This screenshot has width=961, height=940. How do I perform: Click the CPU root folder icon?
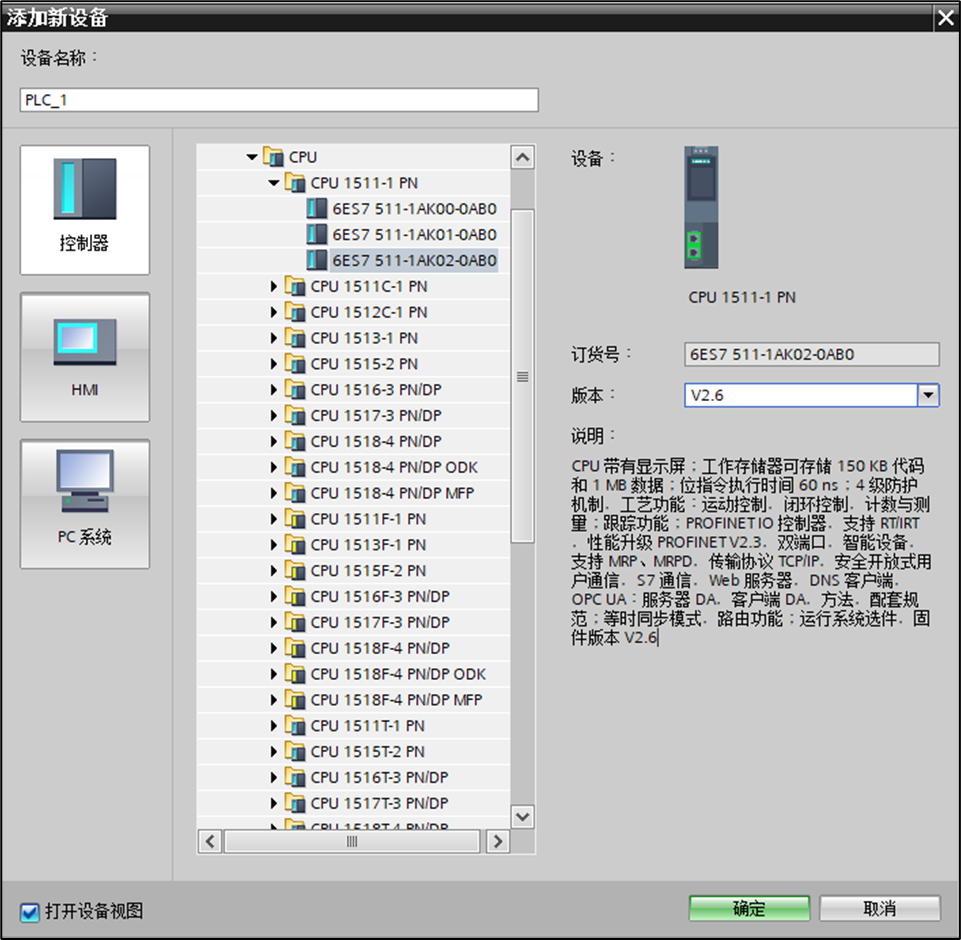(273, 157)
